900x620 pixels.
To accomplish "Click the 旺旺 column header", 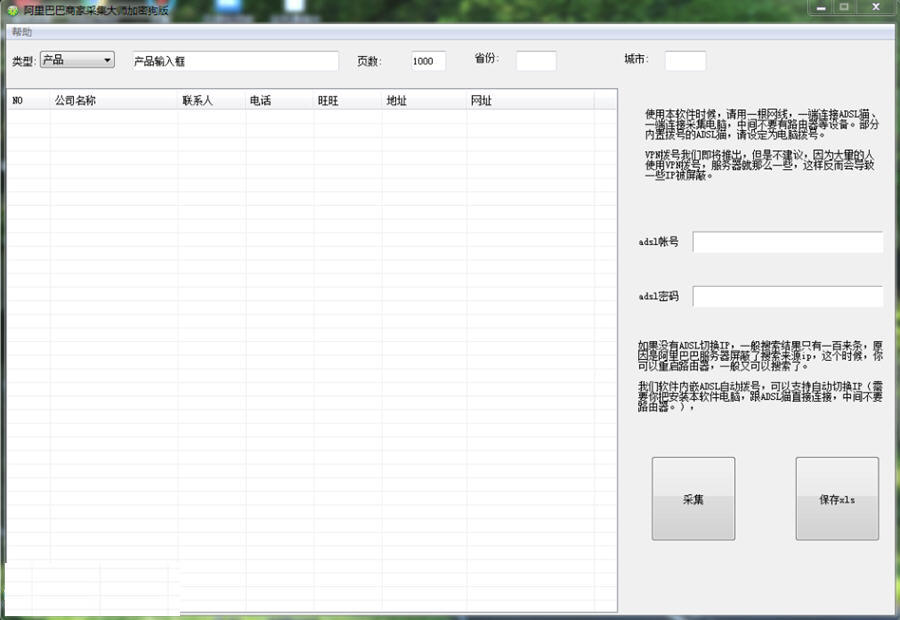I will tap(348, 100).
